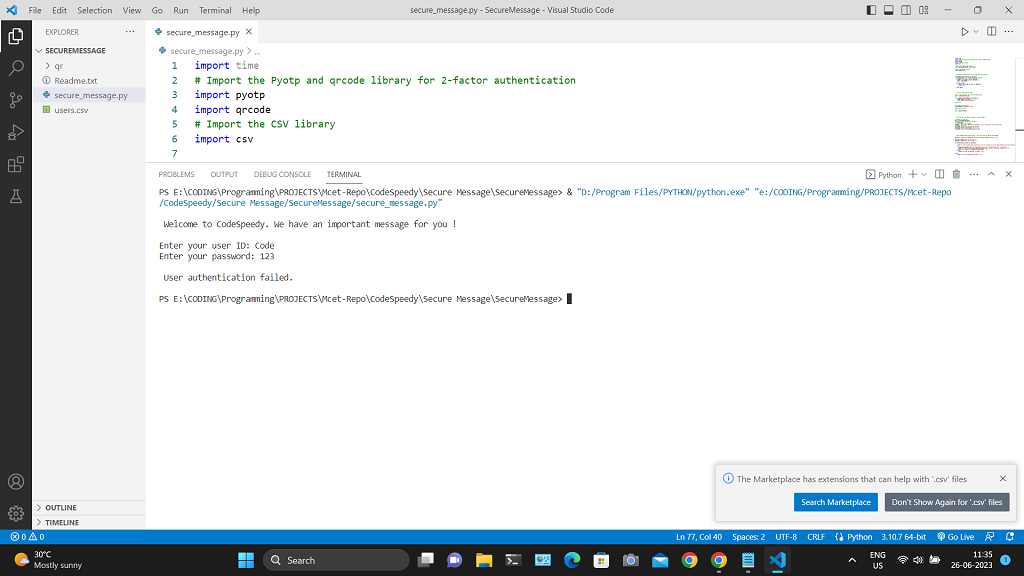Image resolution: width=1024 pixels, height=576 pixels.
Task: Start Go Live server
Action: tap(955, 537)
